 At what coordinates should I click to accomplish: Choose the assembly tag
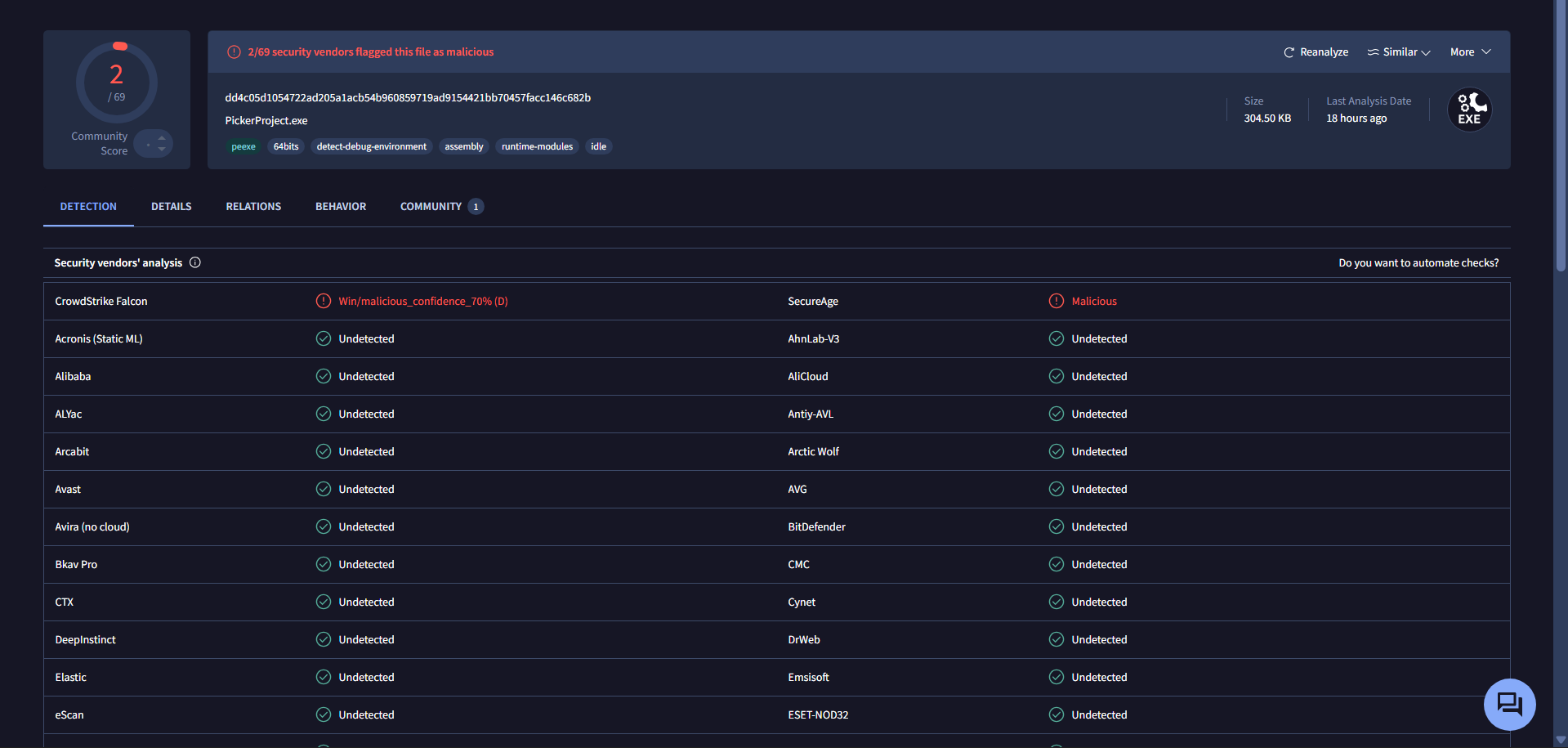tap(464, 147)
